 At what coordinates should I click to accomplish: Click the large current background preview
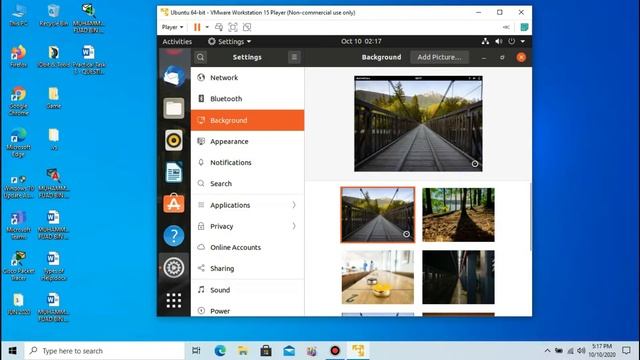[418, 124]
